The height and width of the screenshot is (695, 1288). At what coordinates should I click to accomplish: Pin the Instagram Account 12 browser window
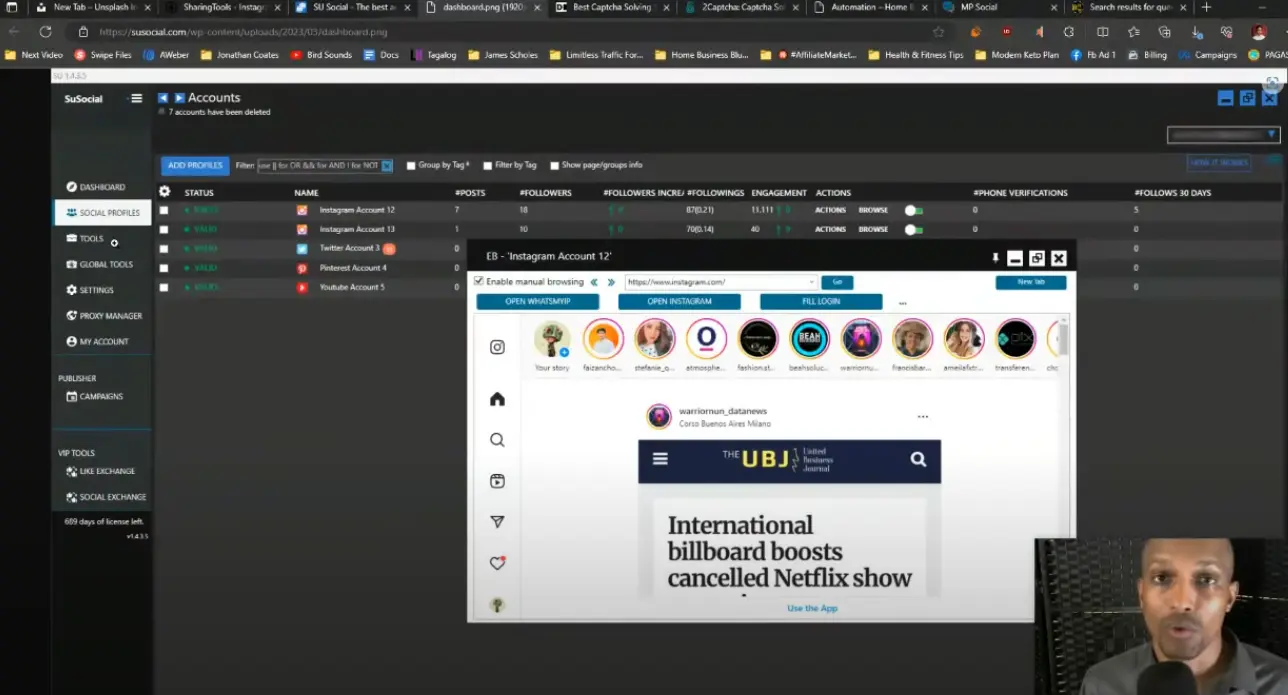(x=995, y=257)
